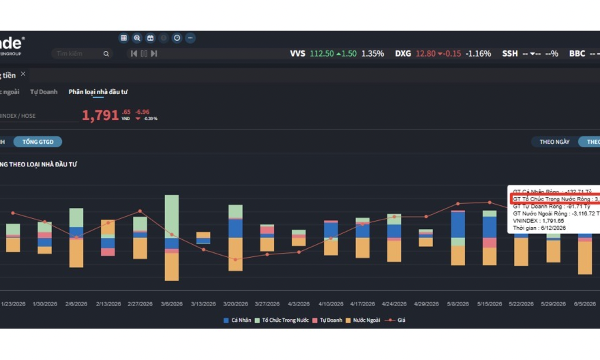
Task: Open the DXG ticker symbol
Action: (x=403, y=54)
